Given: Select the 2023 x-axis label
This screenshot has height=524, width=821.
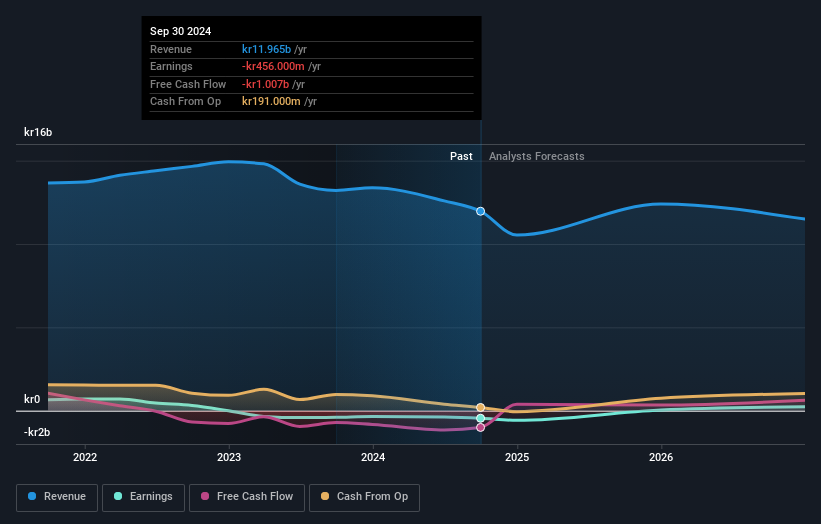Looking at the screenshot, I should point(229,457).
